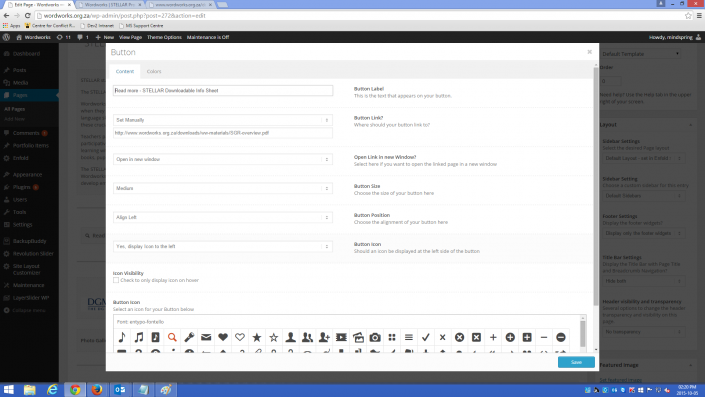Open Theme Options in admin bar
The height and width of the screenshot is (397, 705).
[164, 37]
